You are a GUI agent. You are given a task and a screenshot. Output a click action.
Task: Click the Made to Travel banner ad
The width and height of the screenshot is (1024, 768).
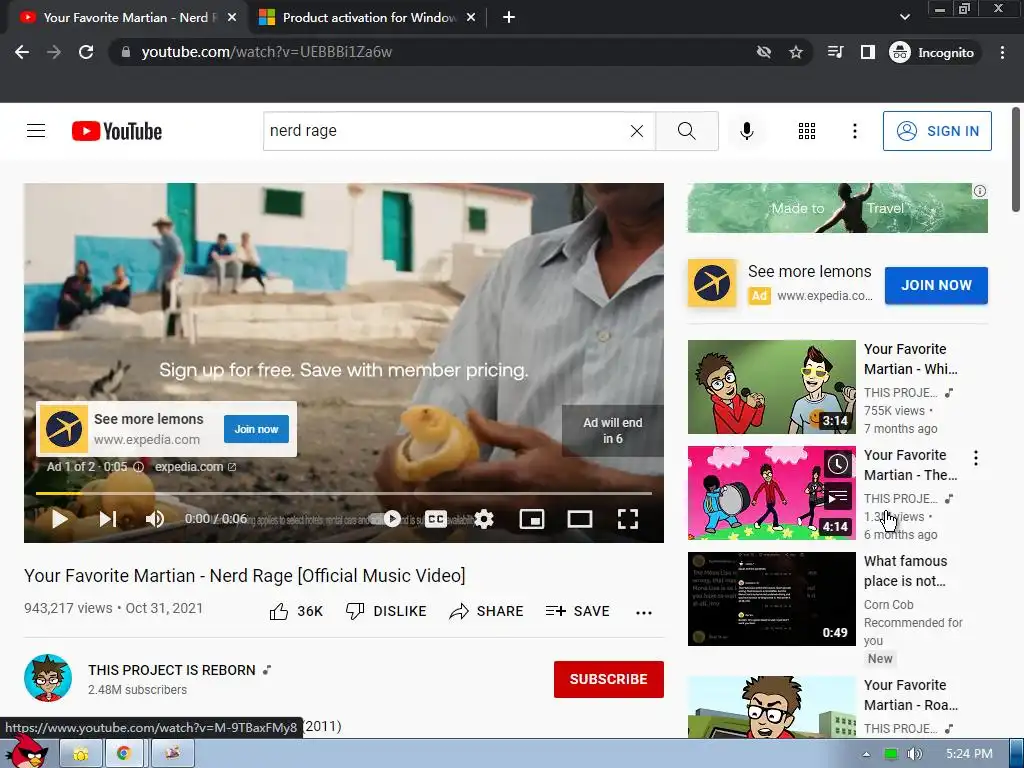(837, 208)
